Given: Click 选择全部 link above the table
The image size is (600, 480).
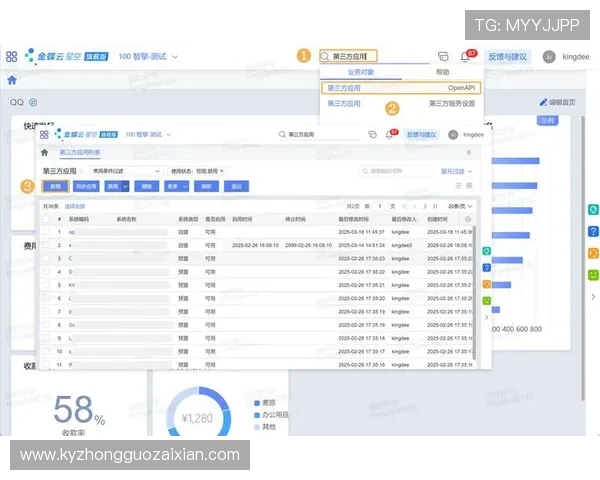Looking at the screenshot, I should pos(75,206).
